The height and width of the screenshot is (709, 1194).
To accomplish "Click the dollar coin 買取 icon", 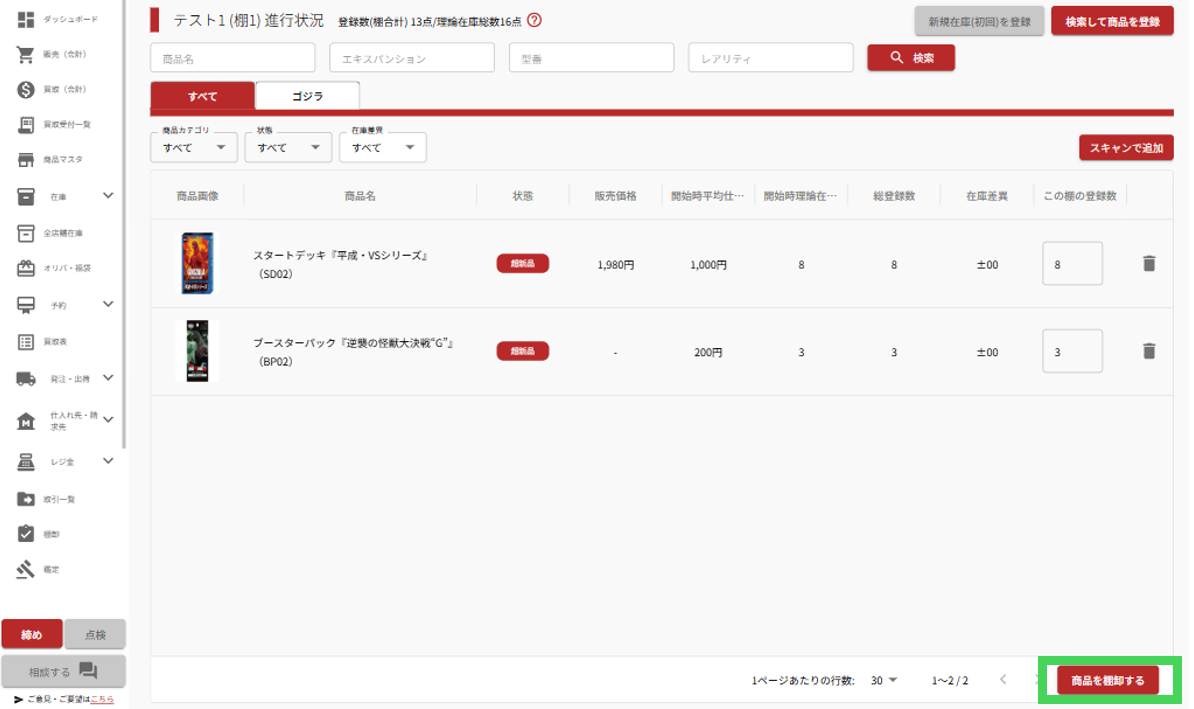I will [x=27, y=90].
